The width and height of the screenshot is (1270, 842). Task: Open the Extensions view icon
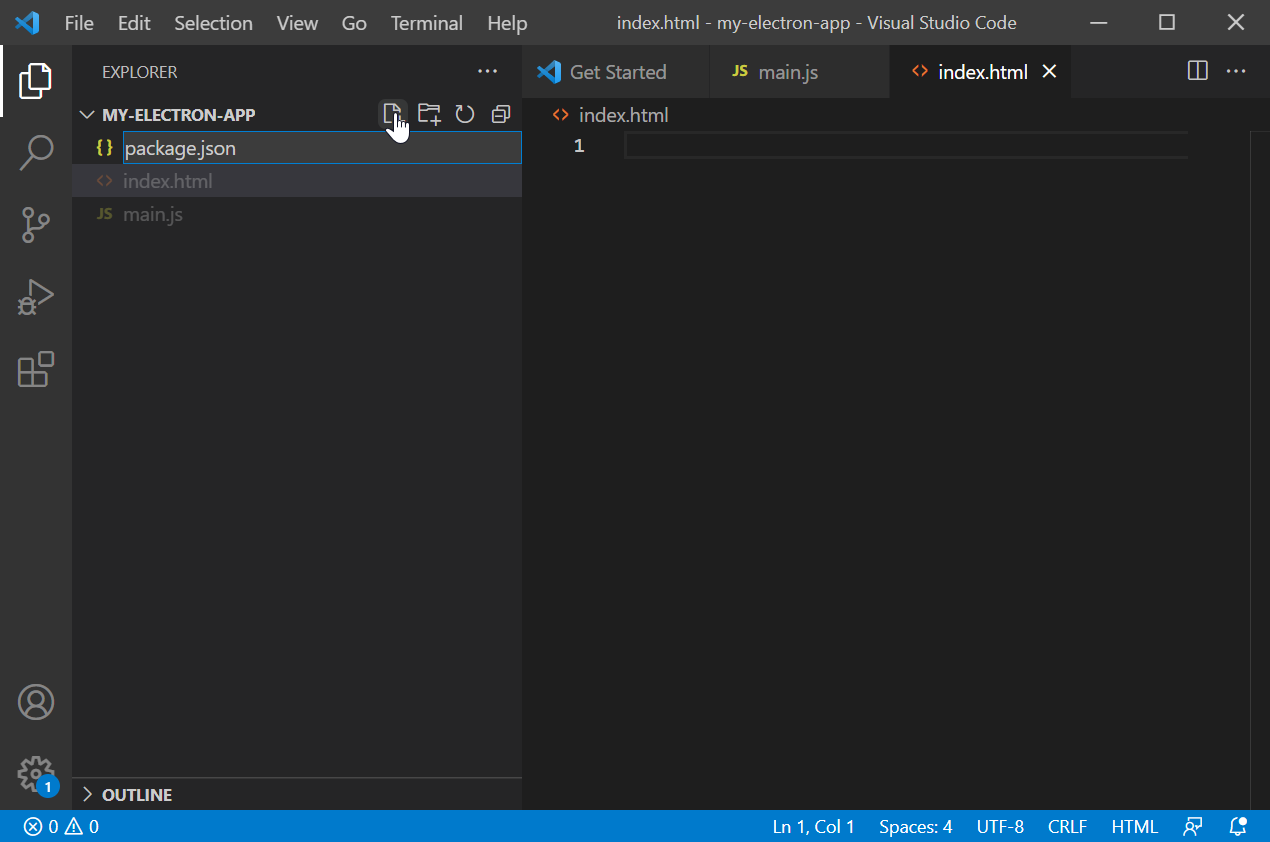[36, 369]
